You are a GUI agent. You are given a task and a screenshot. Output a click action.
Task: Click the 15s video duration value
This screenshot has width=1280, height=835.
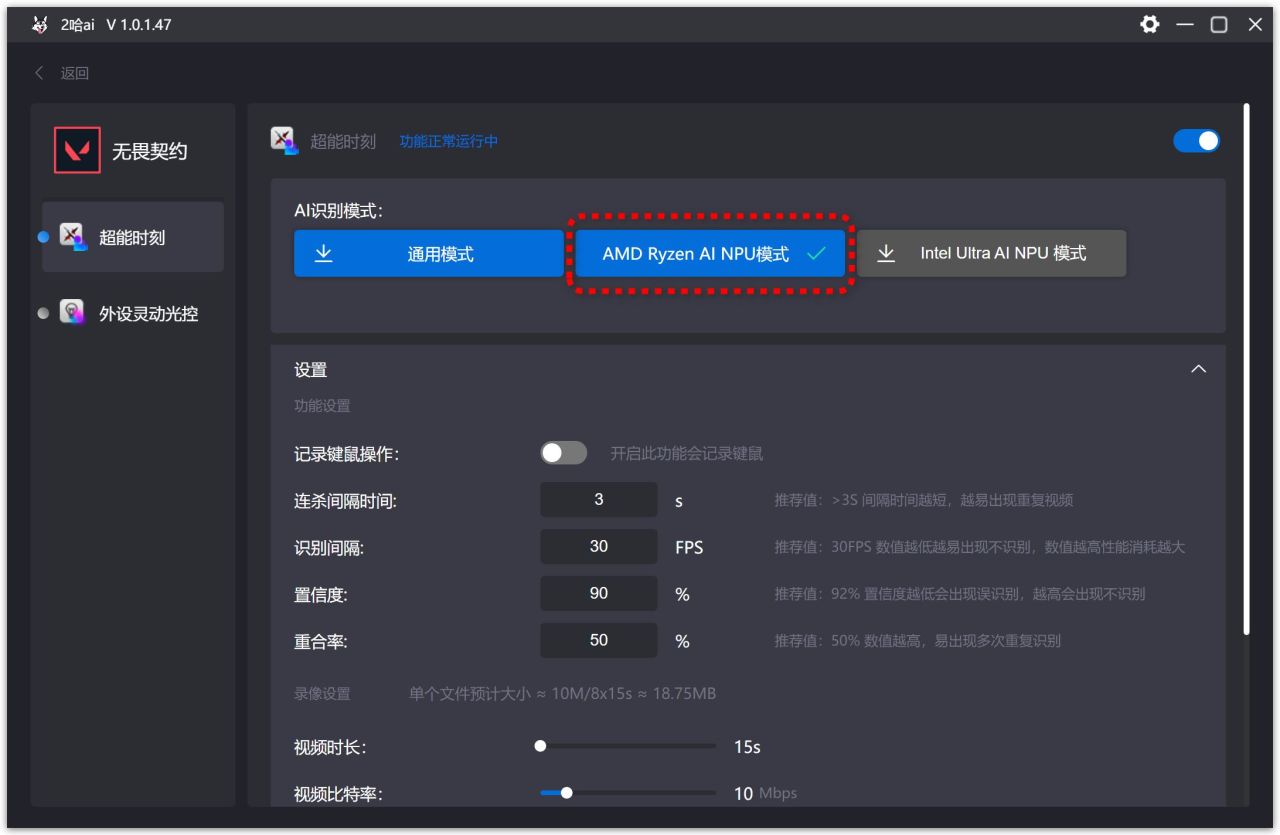[747, 747]
